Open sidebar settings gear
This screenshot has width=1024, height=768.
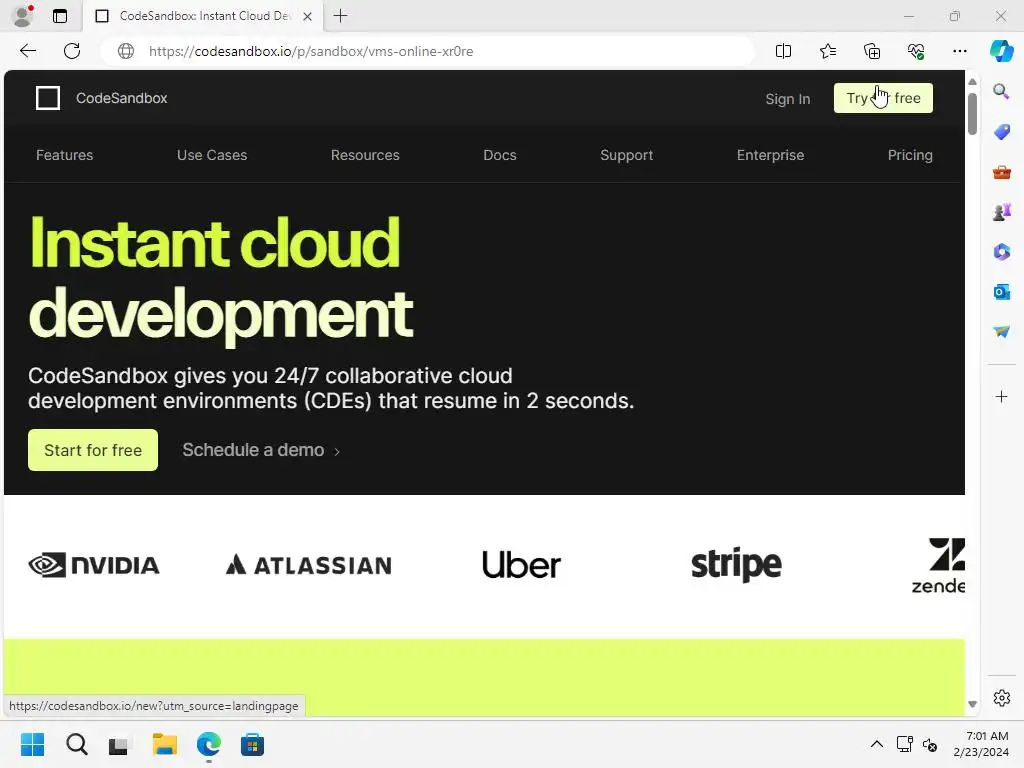pyautogui.click(x=1001, y=697)
